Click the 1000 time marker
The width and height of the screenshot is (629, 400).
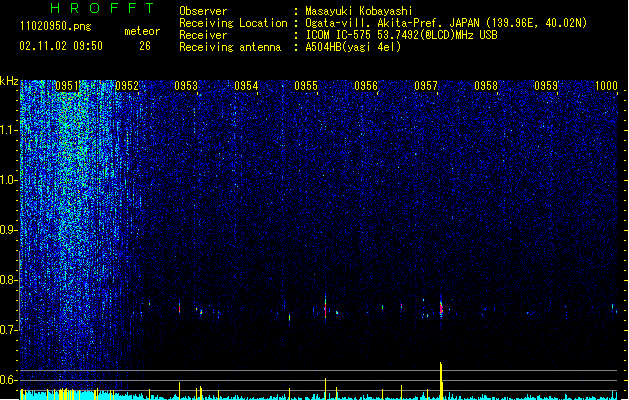pos(606,86)
